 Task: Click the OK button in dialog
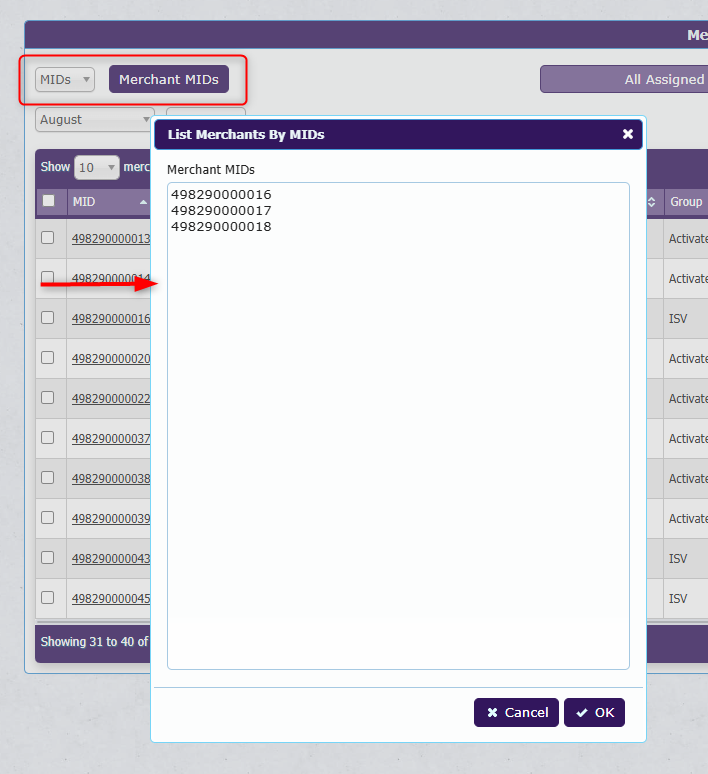click(594, 712)
